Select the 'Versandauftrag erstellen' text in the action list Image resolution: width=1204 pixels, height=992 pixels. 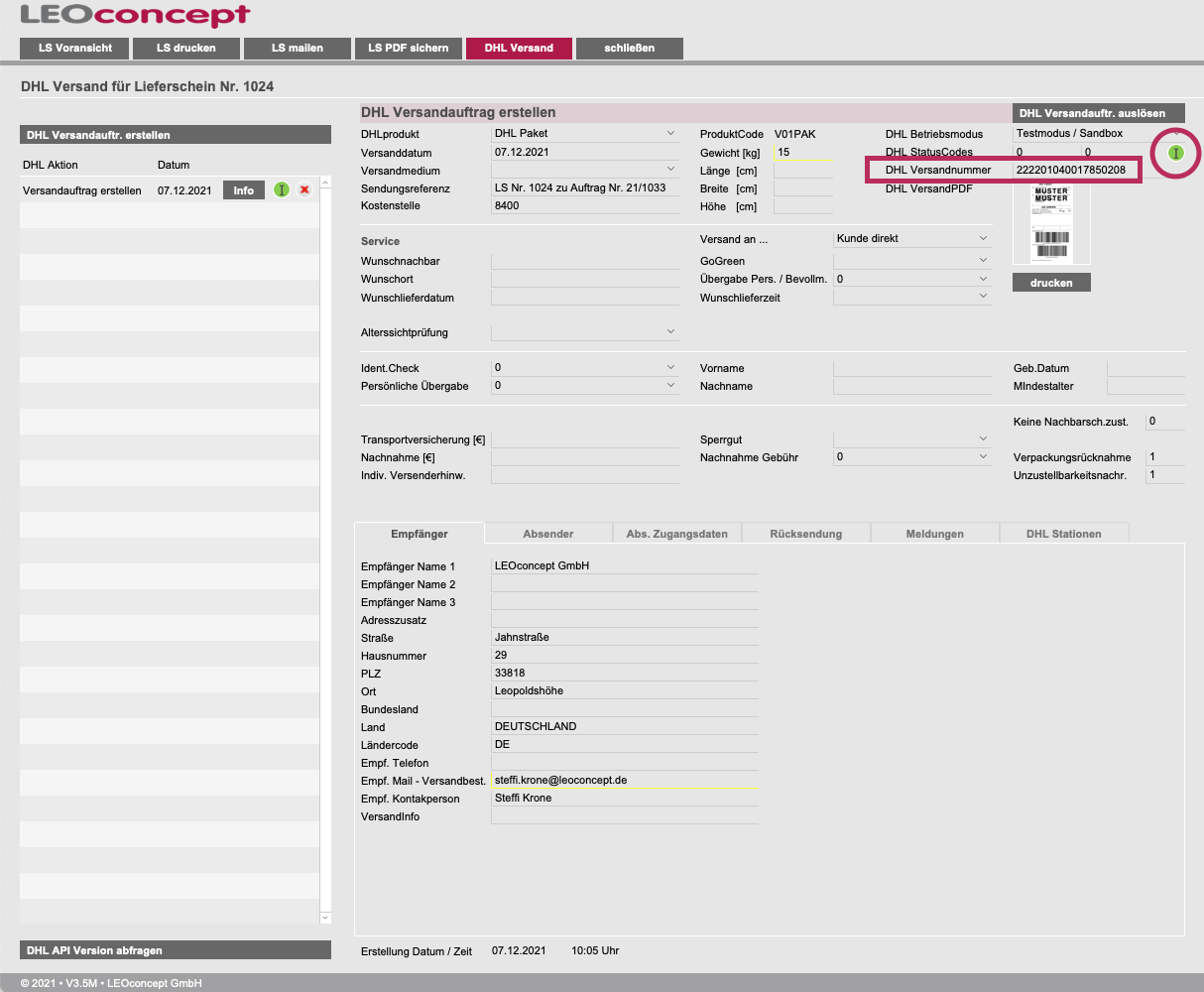[82, 190]
